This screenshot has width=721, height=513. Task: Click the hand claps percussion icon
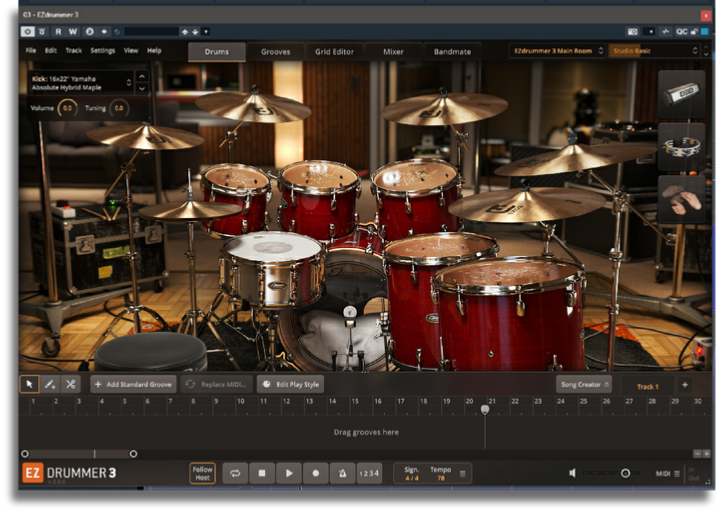(682, 197)
